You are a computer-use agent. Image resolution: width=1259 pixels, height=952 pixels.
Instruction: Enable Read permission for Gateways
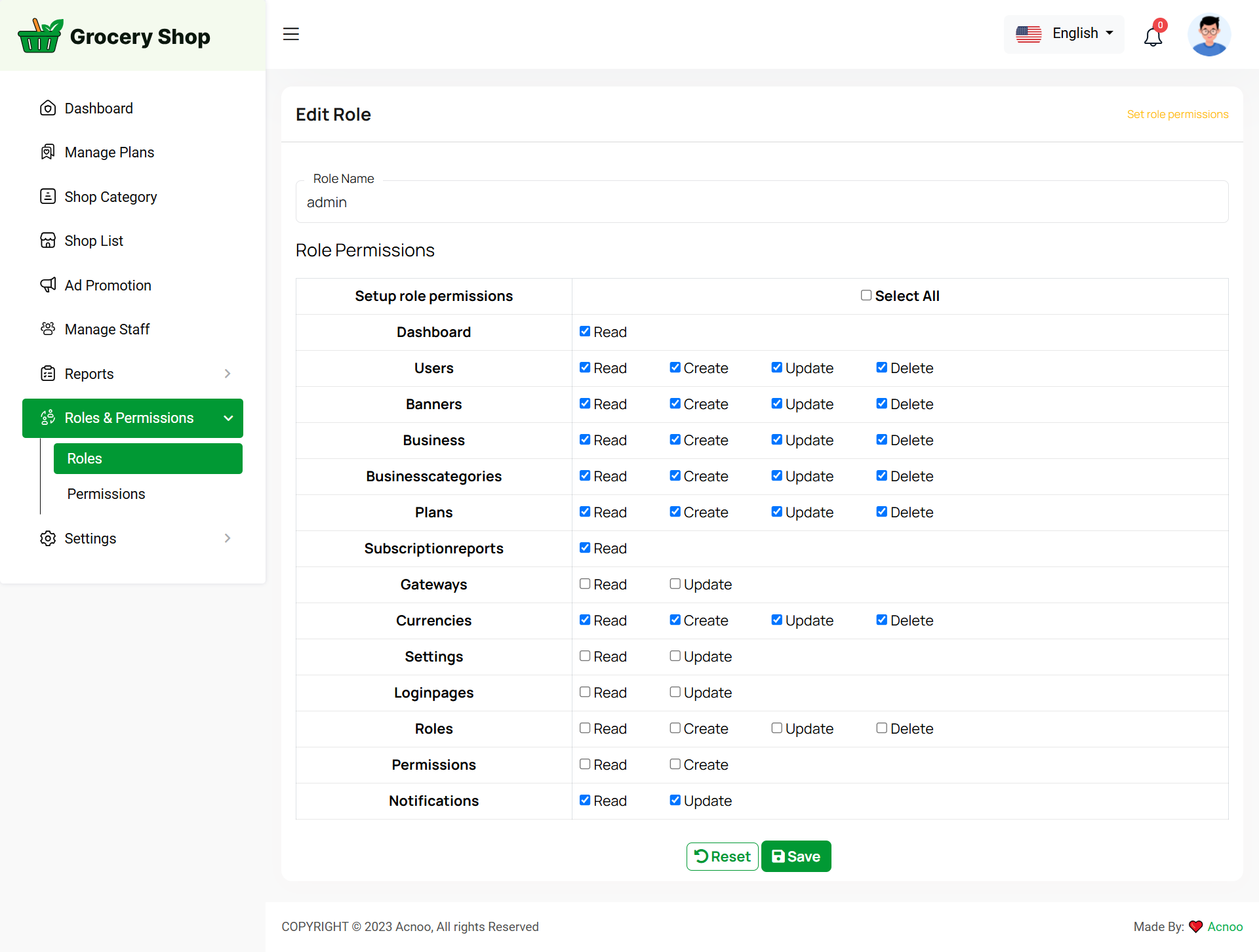pyautogui.click(x=585, y=584)
